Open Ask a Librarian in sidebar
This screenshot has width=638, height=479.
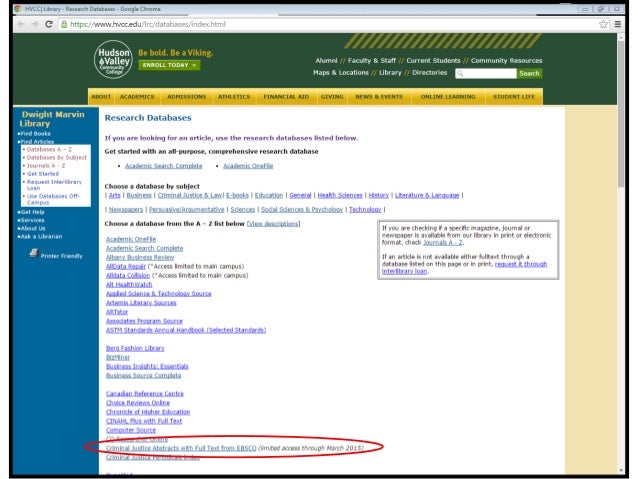(40, 236)
